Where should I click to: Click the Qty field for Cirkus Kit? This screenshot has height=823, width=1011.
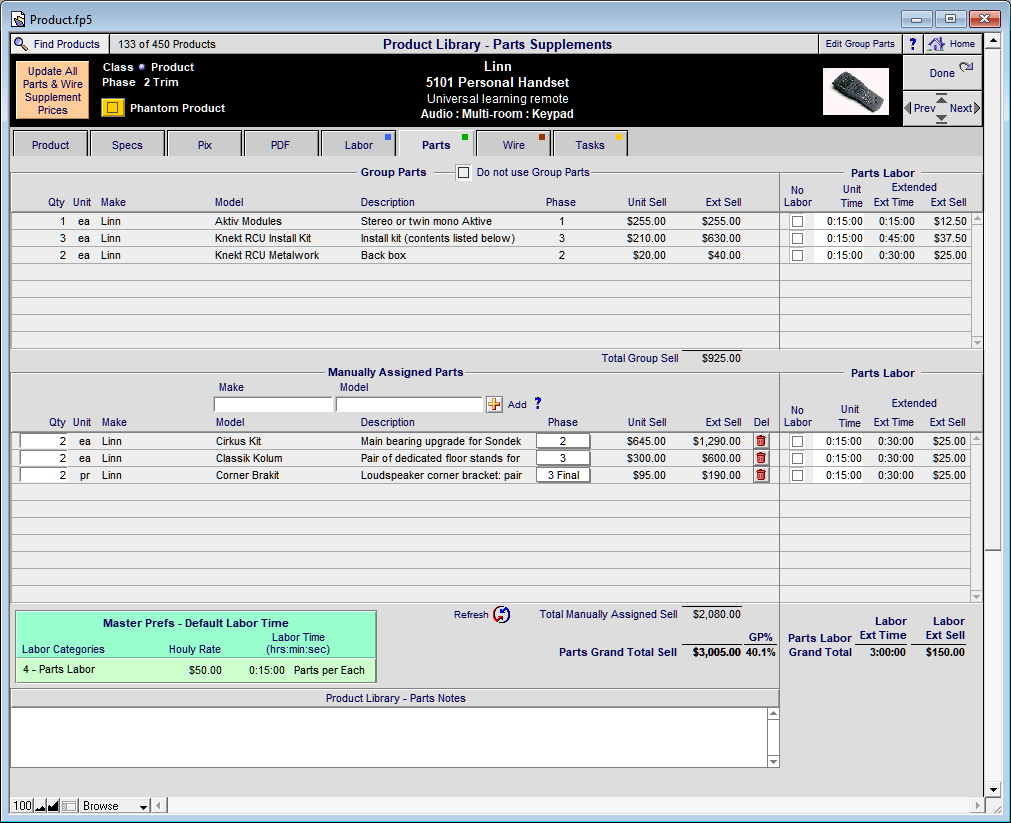[x=44, y=441]
